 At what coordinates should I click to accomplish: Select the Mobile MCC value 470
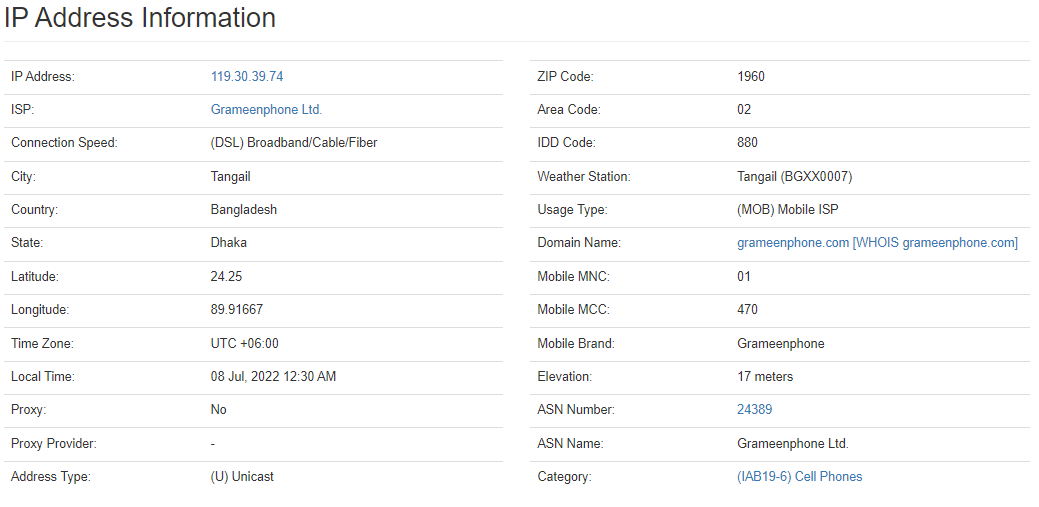(x=747, y=310)
